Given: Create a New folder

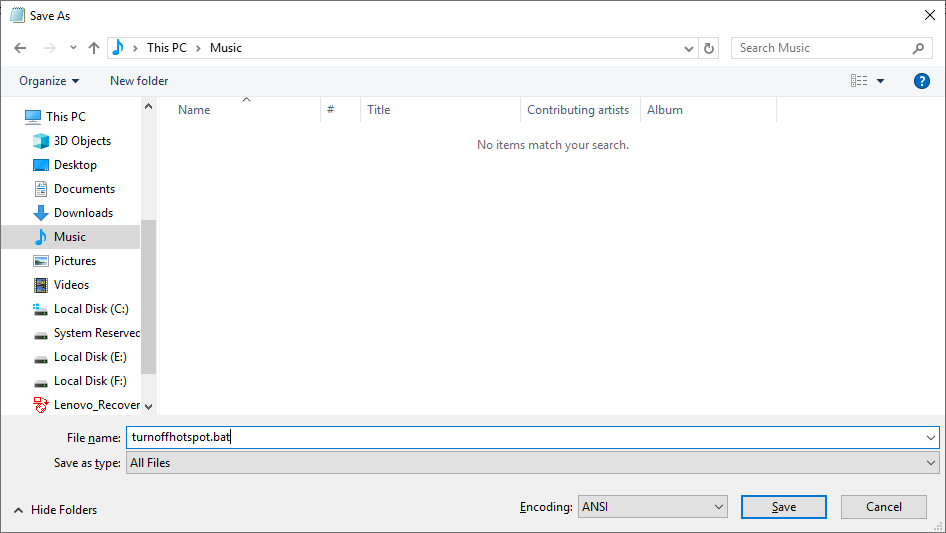Looking at the screenshot, I should tap(139, 81).
